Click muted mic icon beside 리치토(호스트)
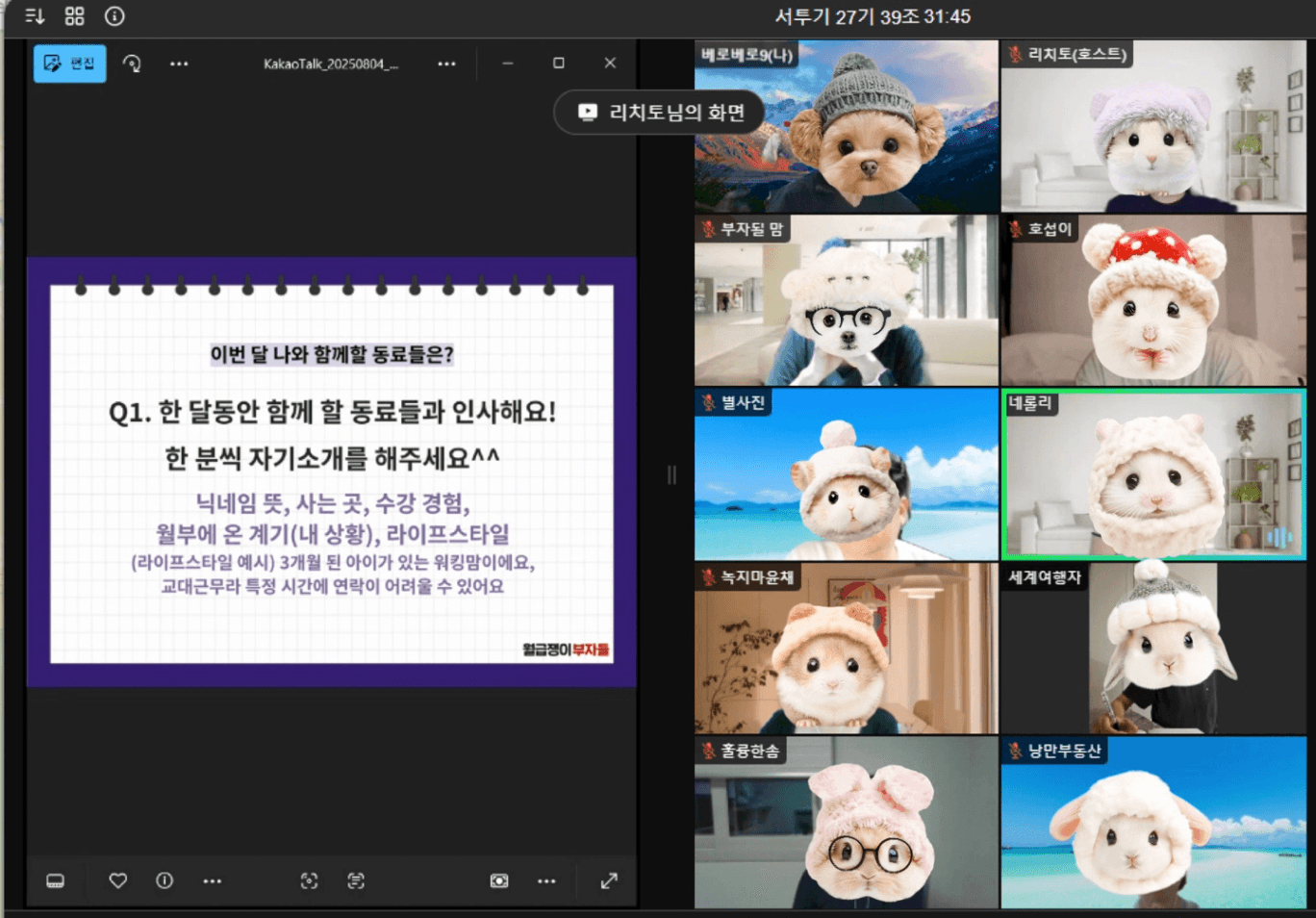Viewport: 1316px width, 918px height. [1016, 54]
